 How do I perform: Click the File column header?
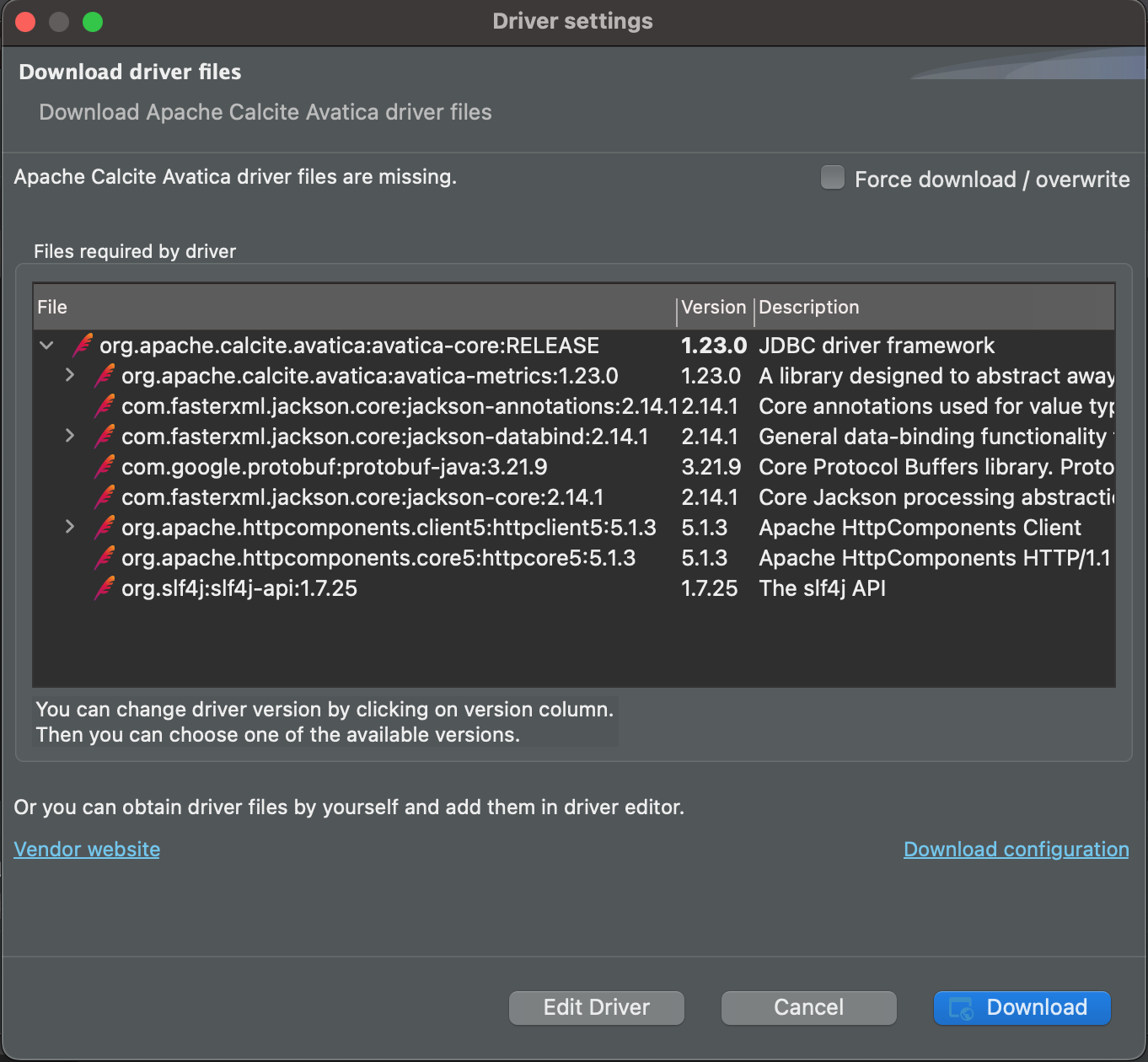click(52, 307)
